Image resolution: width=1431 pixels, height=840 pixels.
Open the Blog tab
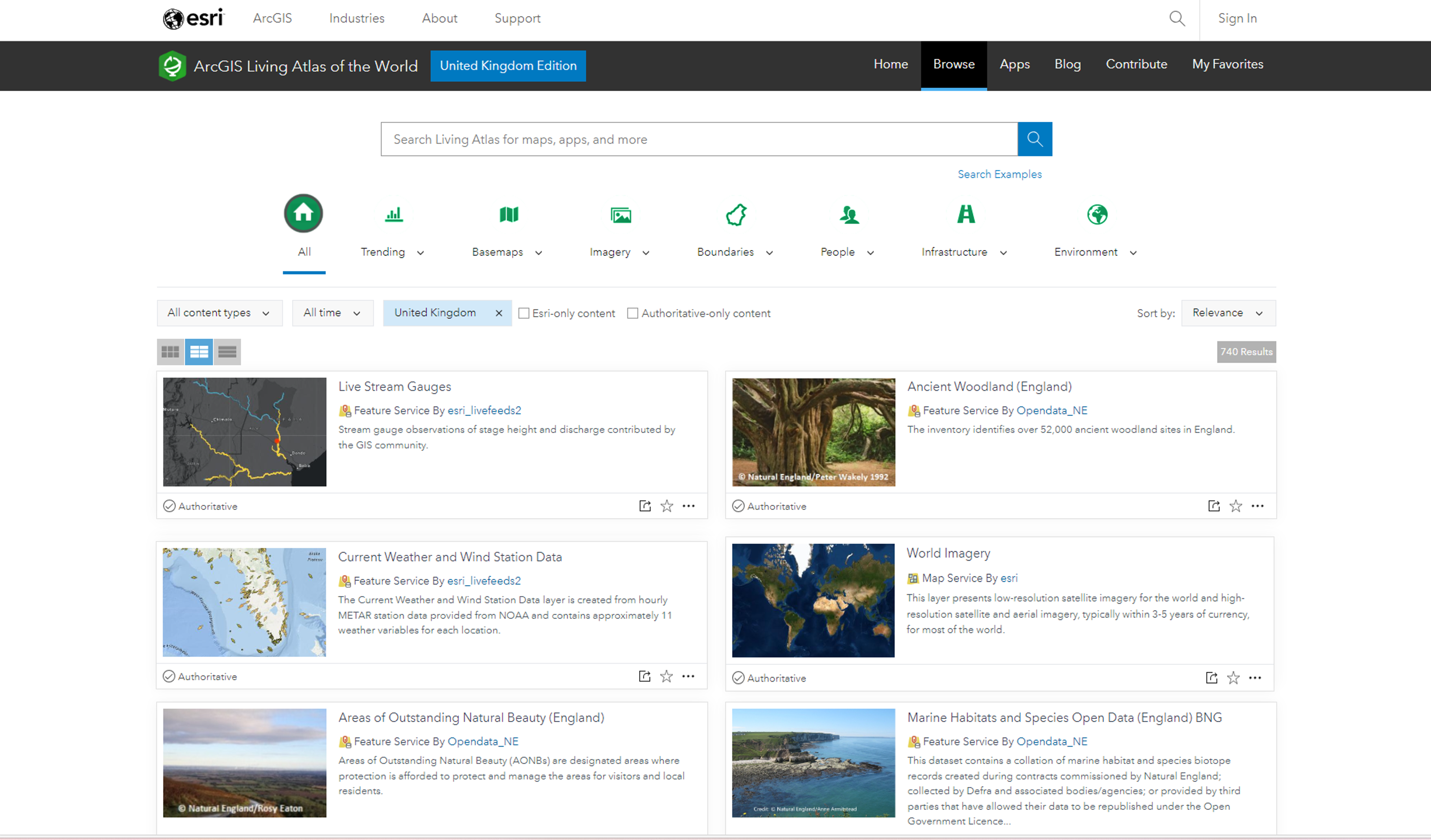coord(1068,64)
